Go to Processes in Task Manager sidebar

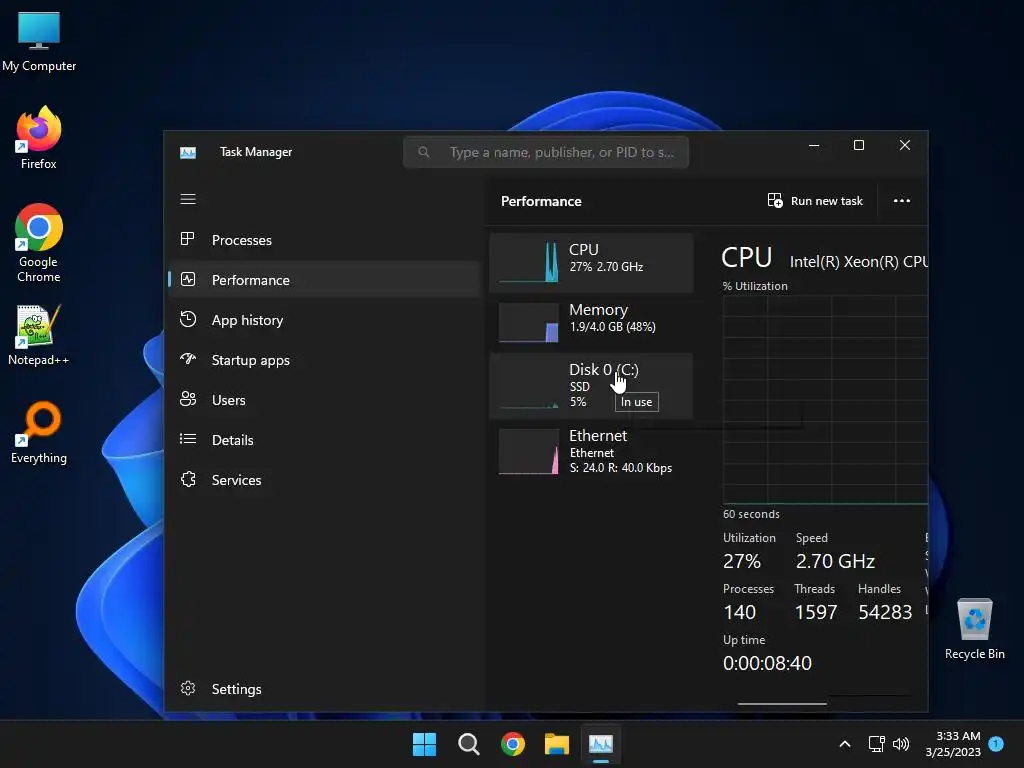click(x=325, y=240)
